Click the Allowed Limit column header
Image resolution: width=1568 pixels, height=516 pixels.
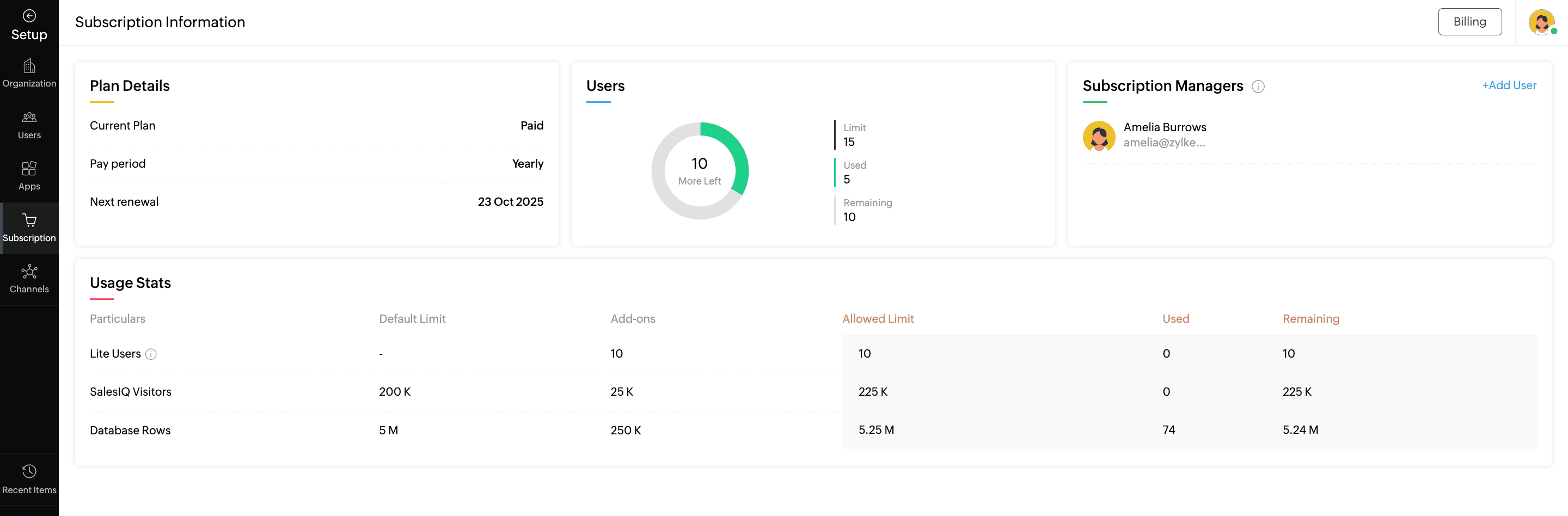click(x=878, y=319)
